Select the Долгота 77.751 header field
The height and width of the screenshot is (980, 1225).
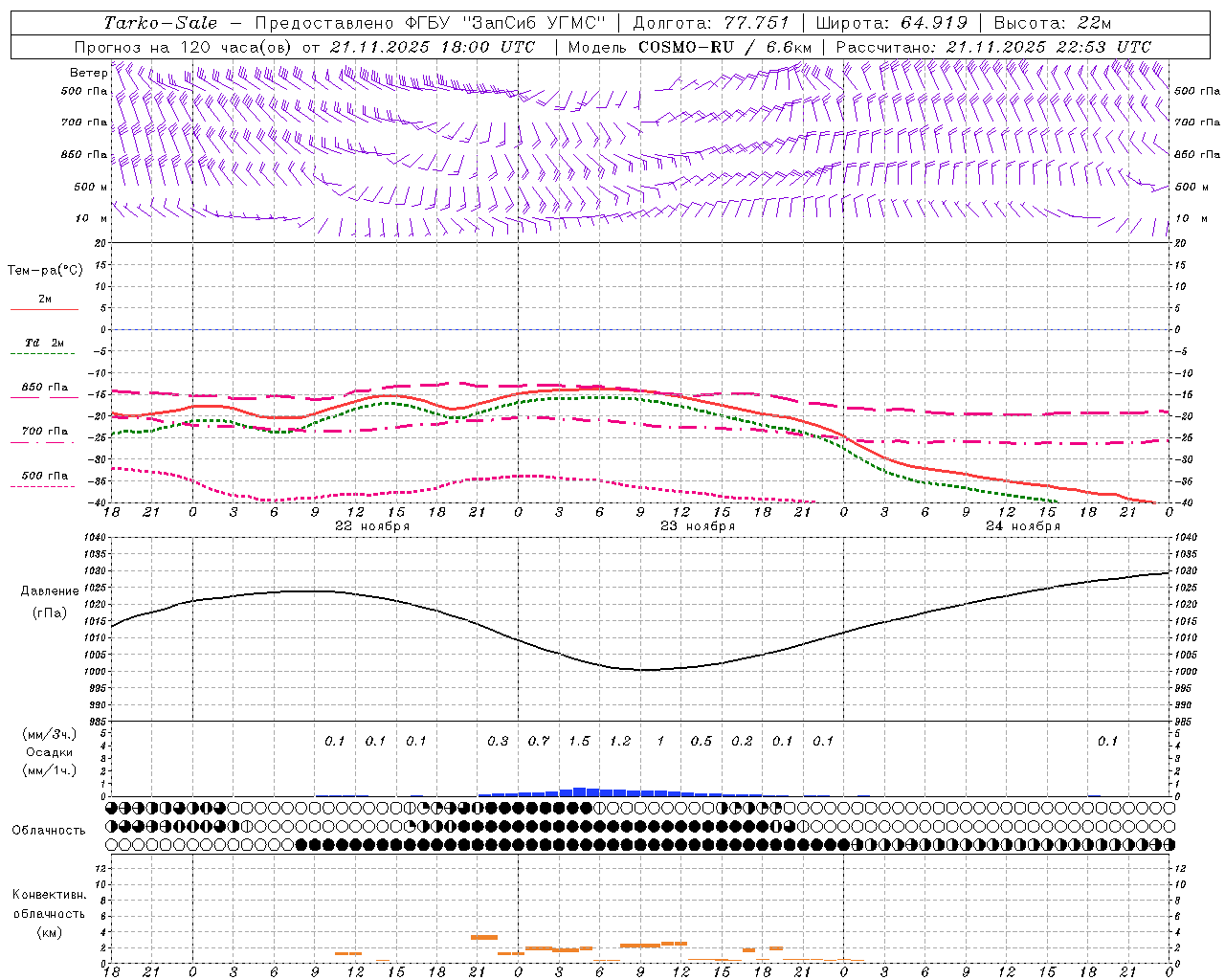[x=710, y=23]
